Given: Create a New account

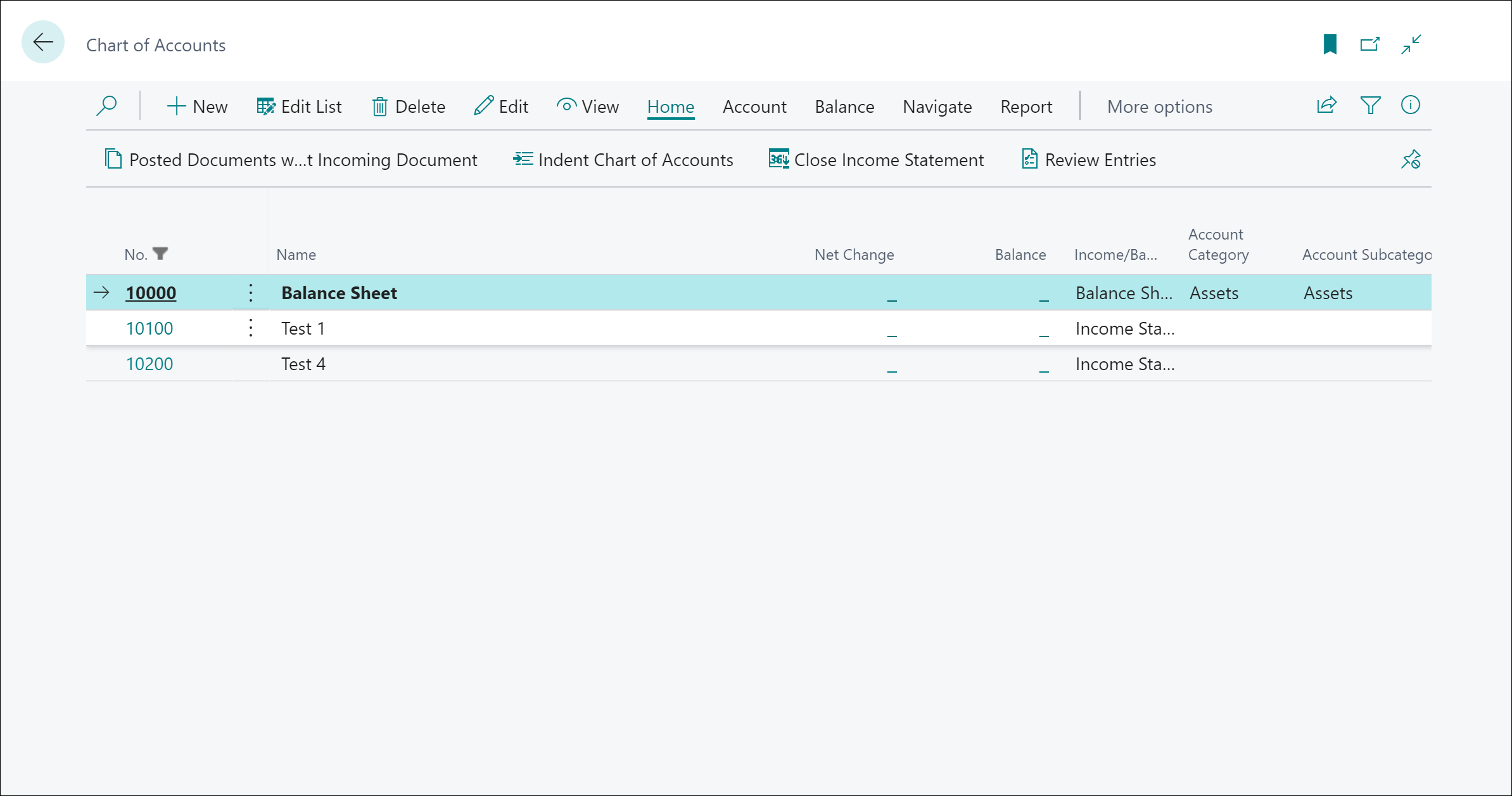Looking at the screenshot, I should (x=197, y=106).
